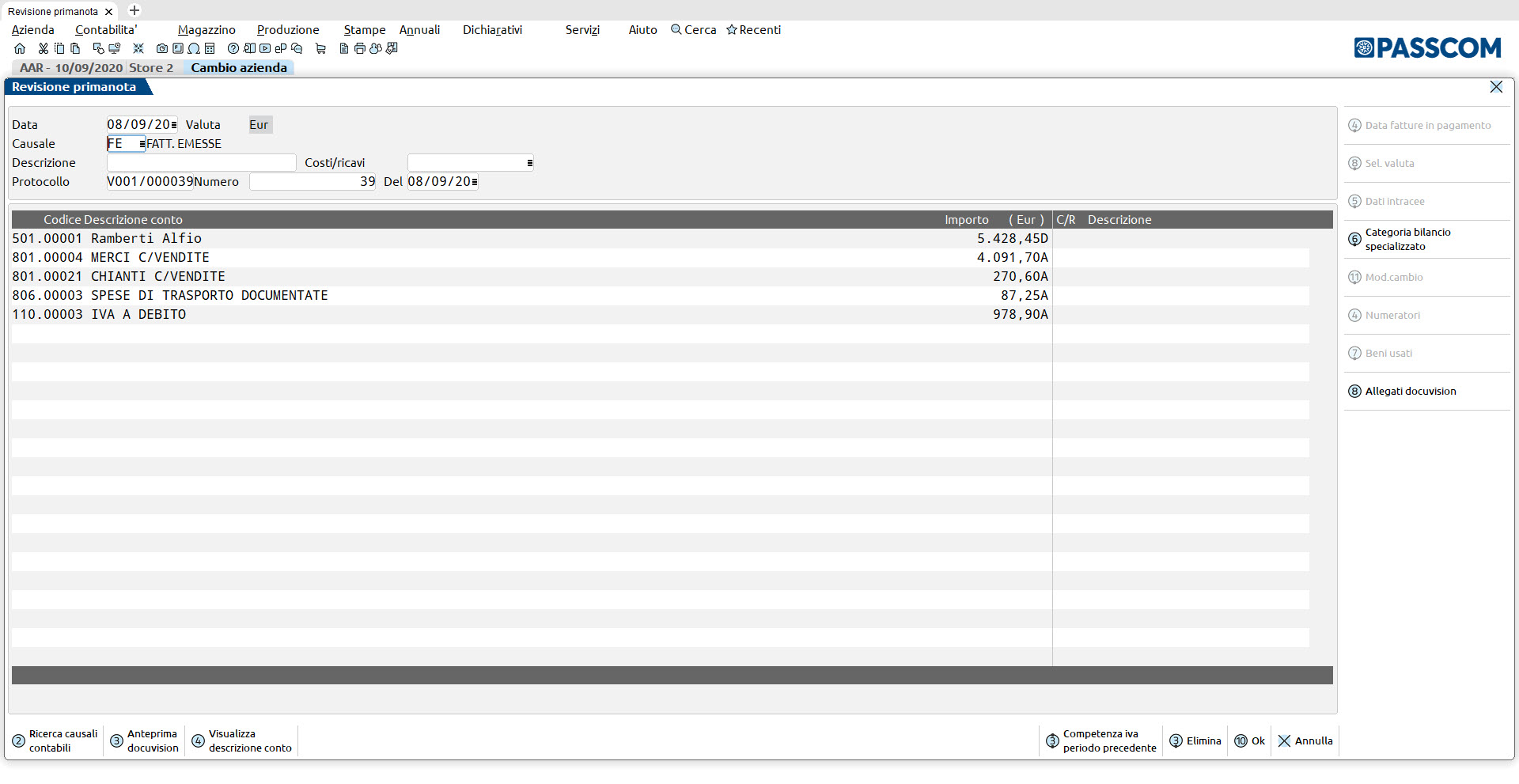Image resolution: width=1519 pixels, height=784 pixels.
Task: Click the document page icon
Action: (x=344, y=48)
